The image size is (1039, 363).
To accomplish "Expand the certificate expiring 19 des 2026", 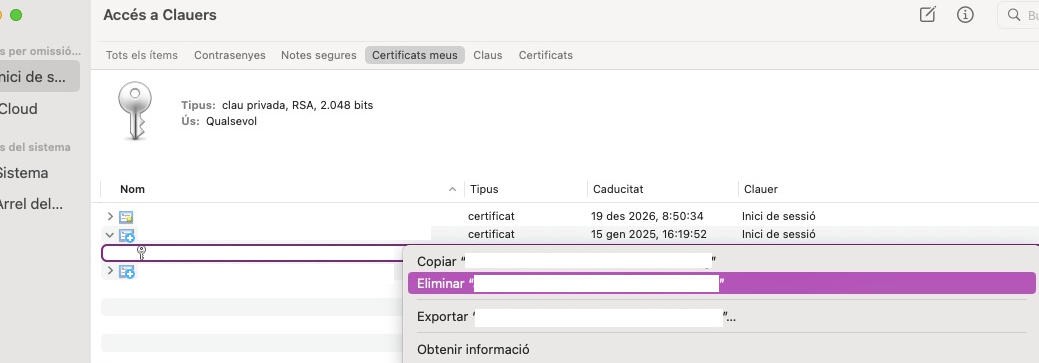I will tap(110, 216).
